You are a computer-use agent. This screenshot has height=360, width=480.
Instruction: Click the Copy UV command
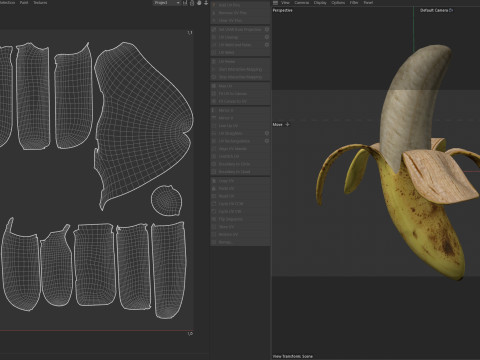tap(240, 181)
